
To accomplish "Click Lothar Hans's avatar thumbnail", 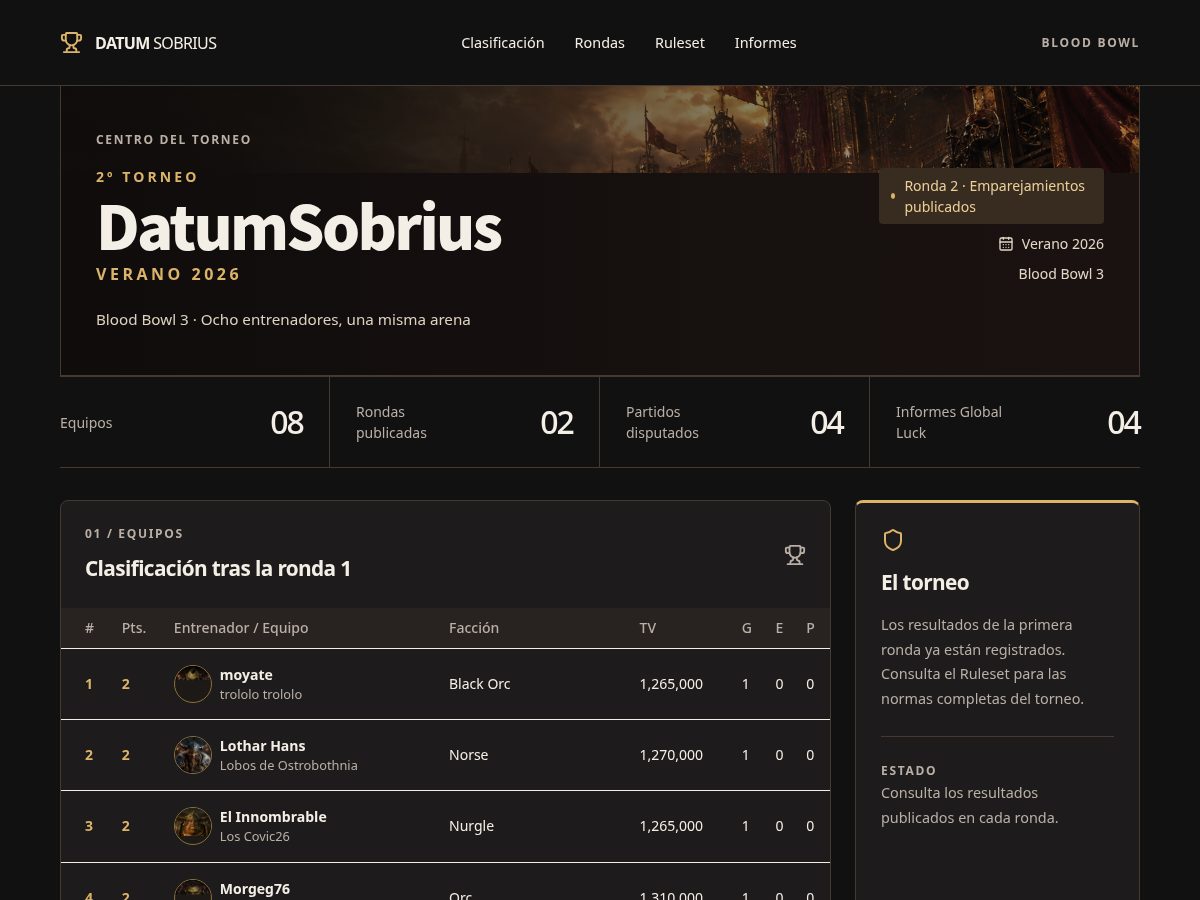I will click(x=193, y=755).
